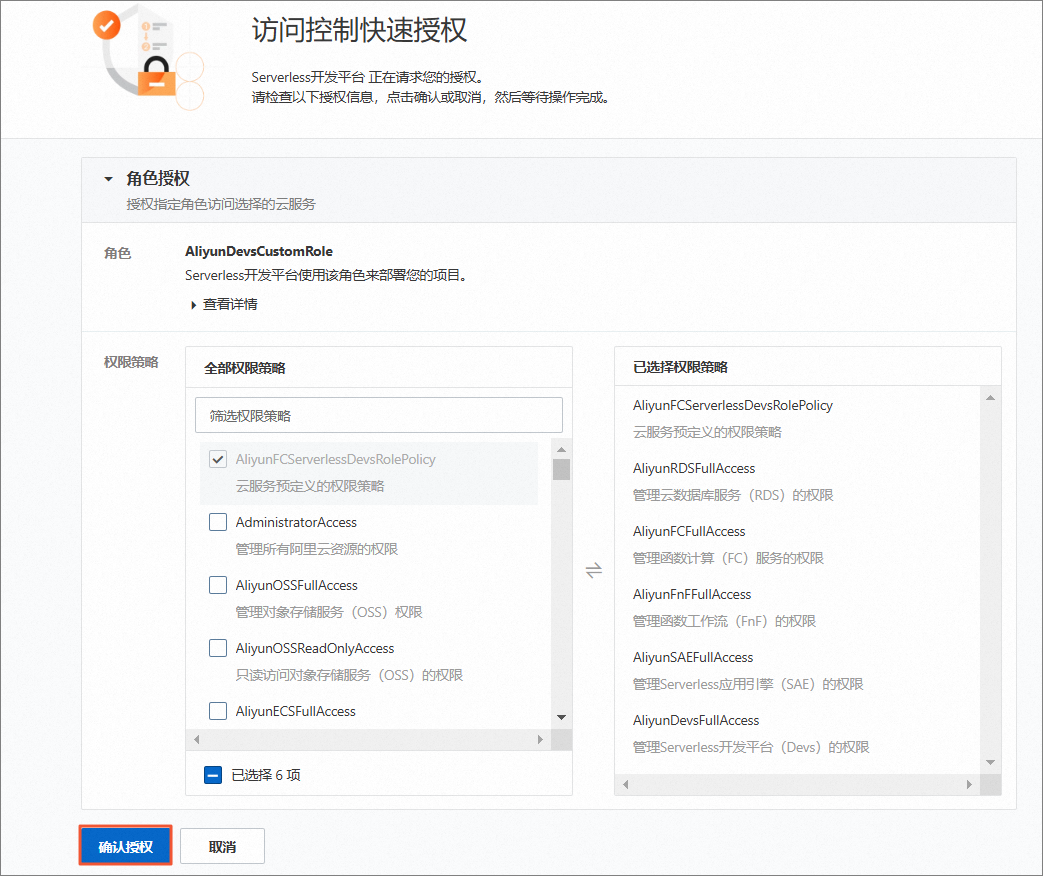Check the AliyunECSFullAccess policy checkbox
The width and height of the screenshot is (1043, 876).
pos(218,711)
